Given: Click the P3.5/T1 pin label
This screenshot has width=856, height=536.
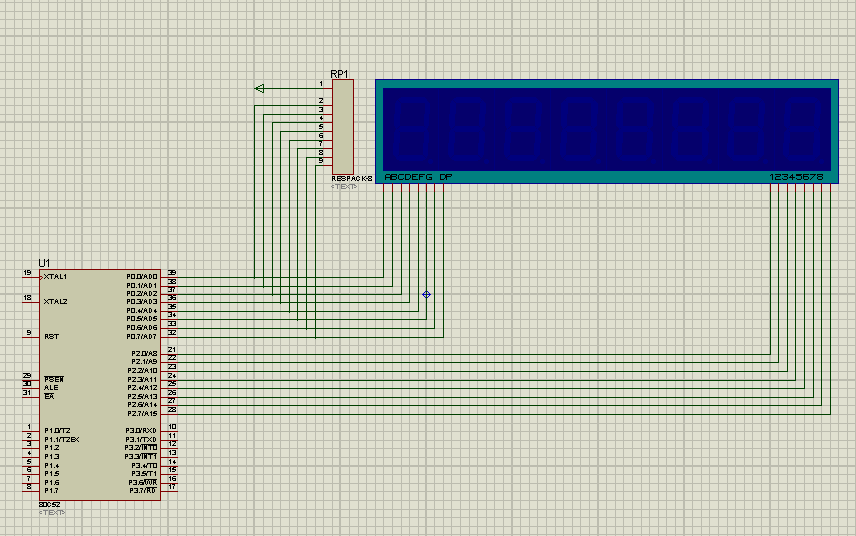Looking at the screenshot, I should click(x=144, y=474).
